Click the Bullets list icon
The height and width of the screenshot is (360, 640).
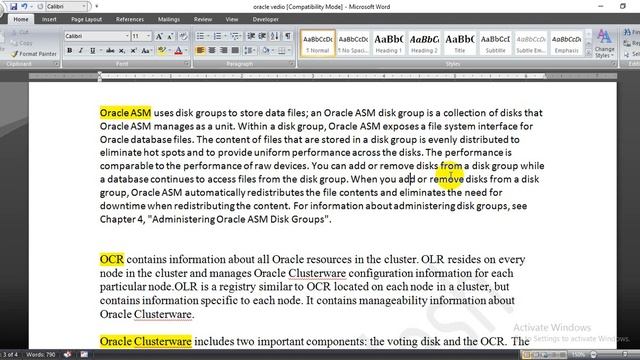click(201, 36)
